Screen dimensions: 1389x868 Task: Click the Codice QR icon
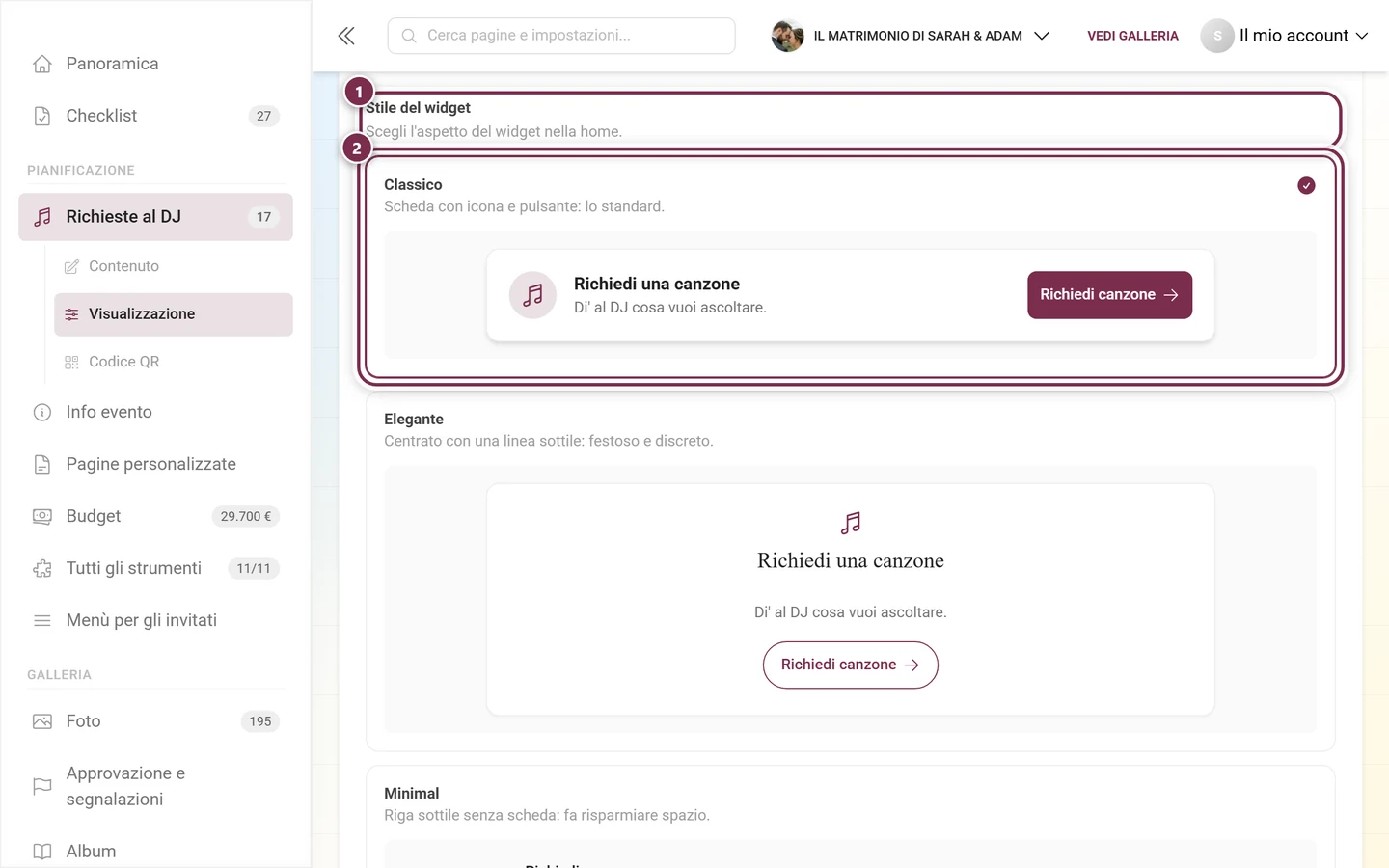click(71, 362)
